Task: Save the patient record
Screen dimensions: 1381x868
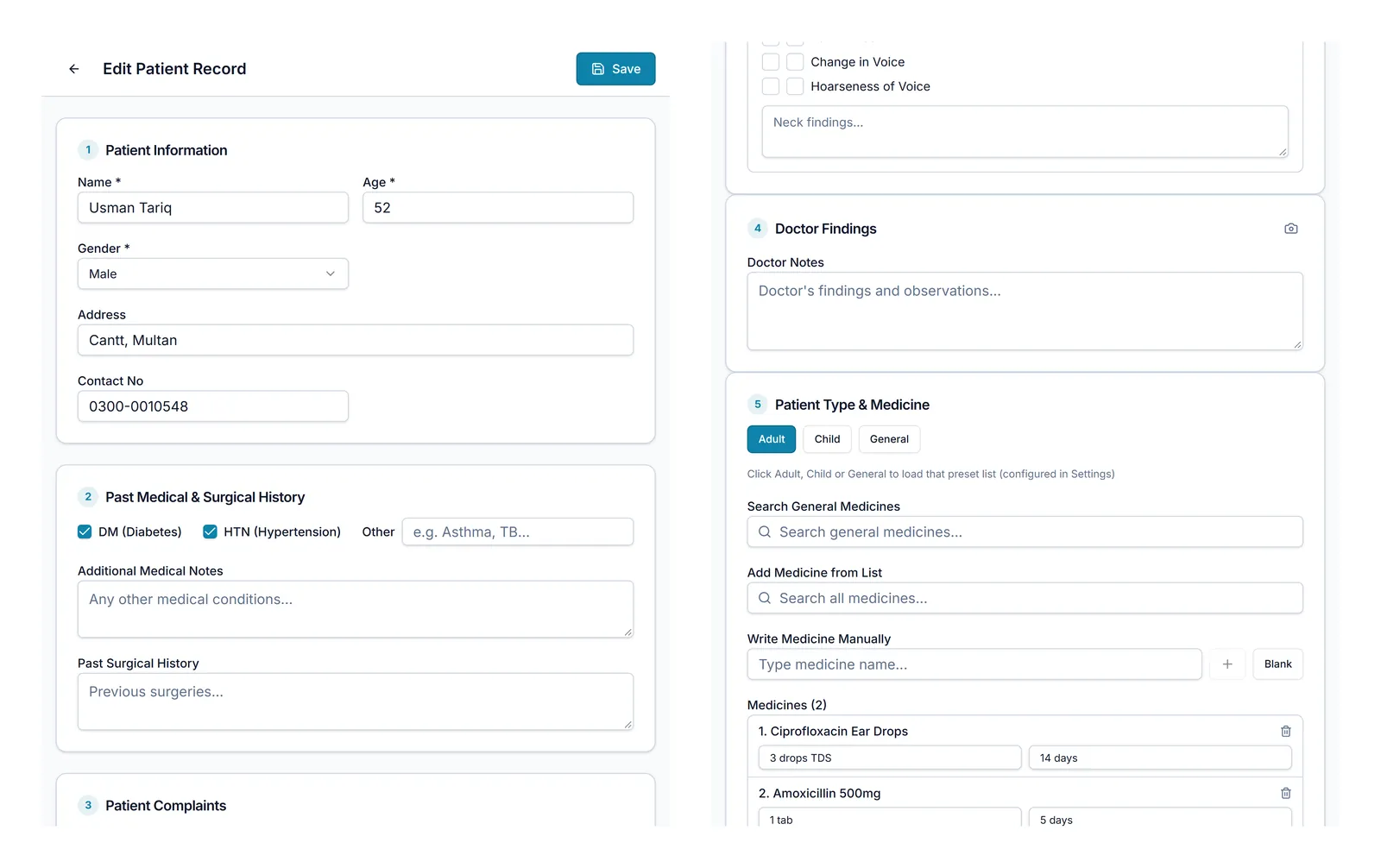Action: (x=615, y=69)
